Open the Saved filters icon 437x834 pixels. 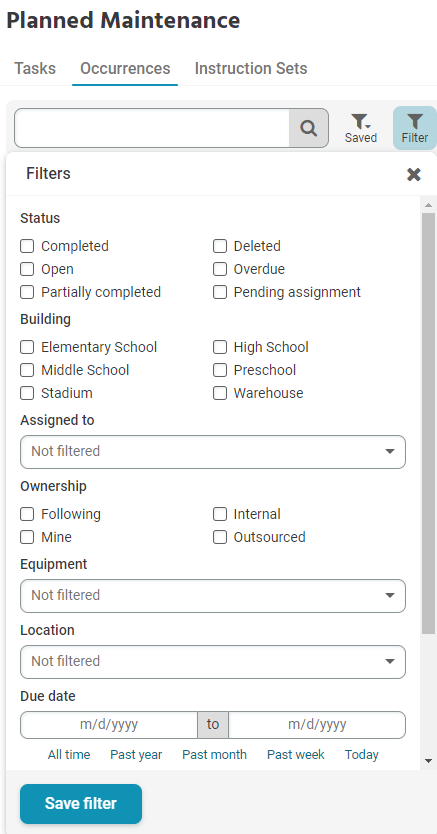(x=360, y=128)
